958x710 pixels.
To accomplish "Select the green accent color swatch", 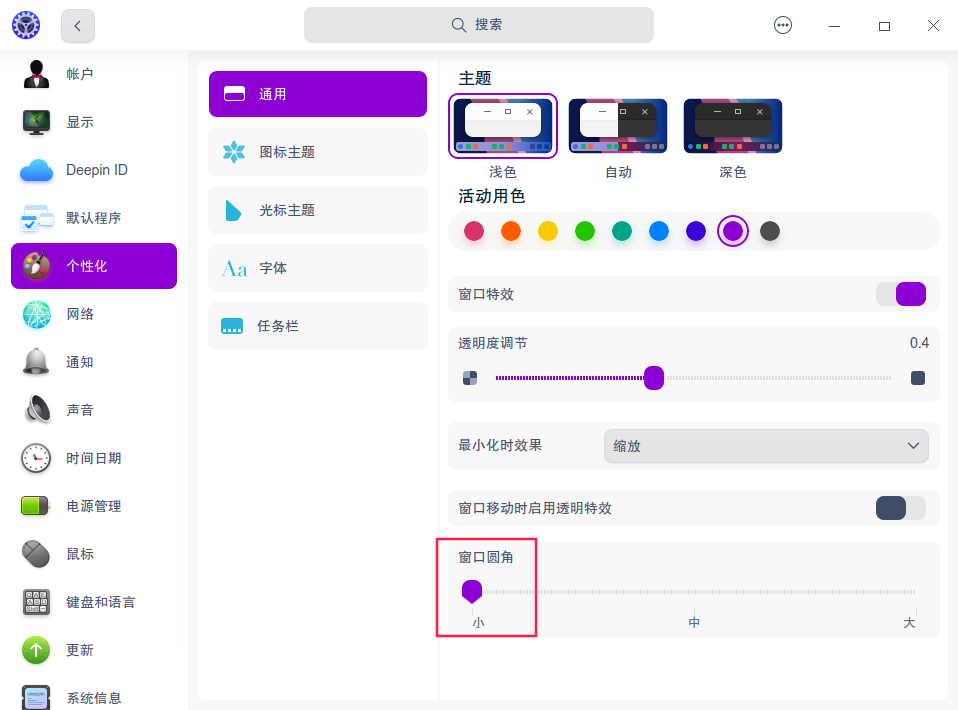I will click(585, 230).
